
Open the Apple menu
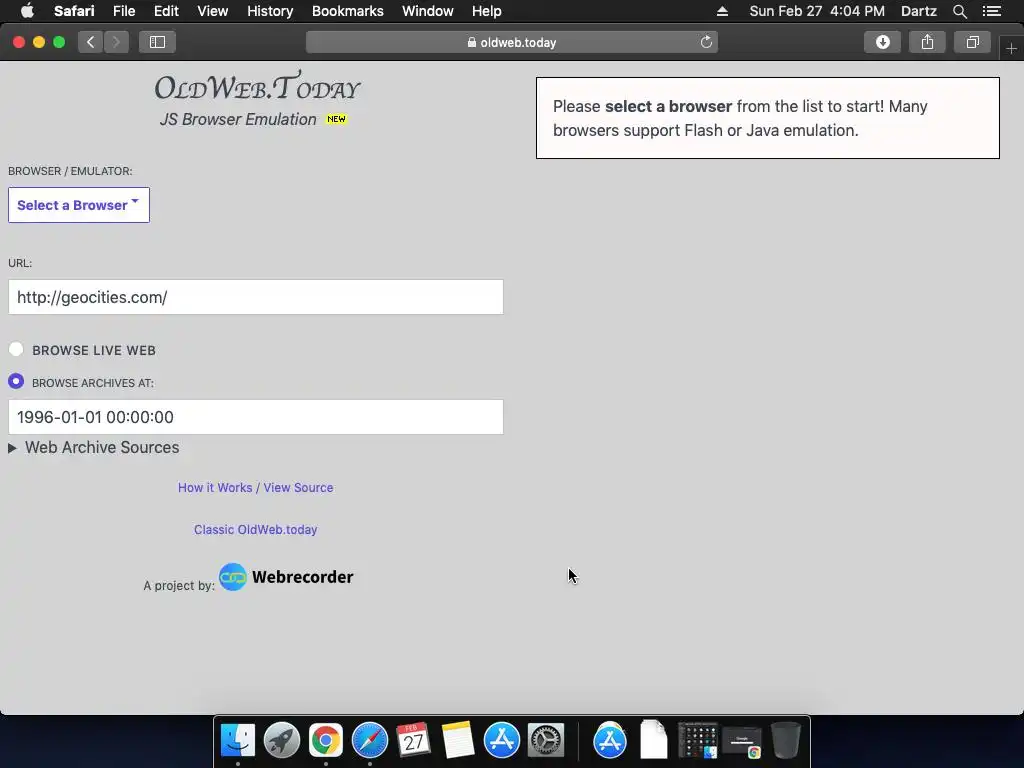[27, 11]
